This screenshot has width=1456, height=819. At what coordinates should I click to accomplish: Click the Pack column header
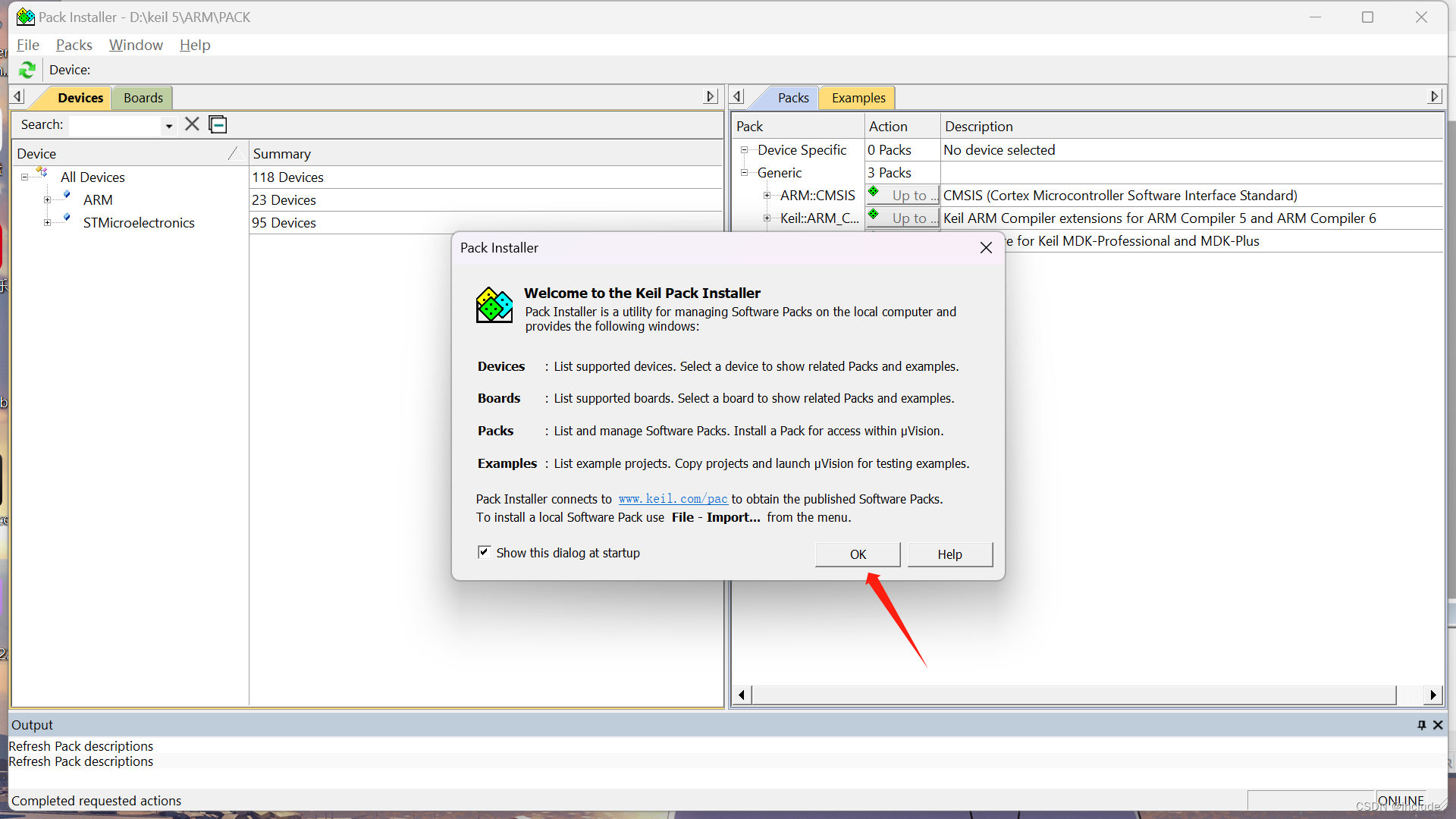[799, 127]
